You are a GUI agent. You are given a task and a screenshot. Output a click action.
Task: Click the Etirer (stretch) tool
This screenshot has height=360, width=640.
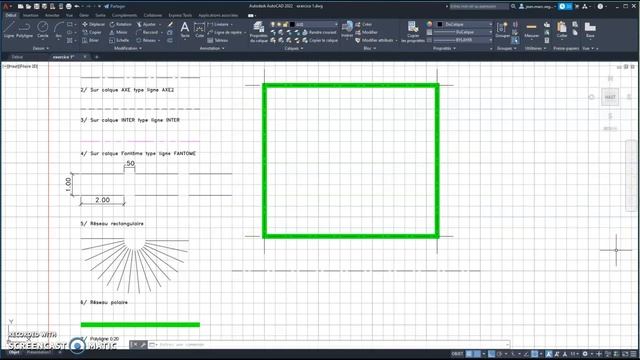click(x=91, y=40)
